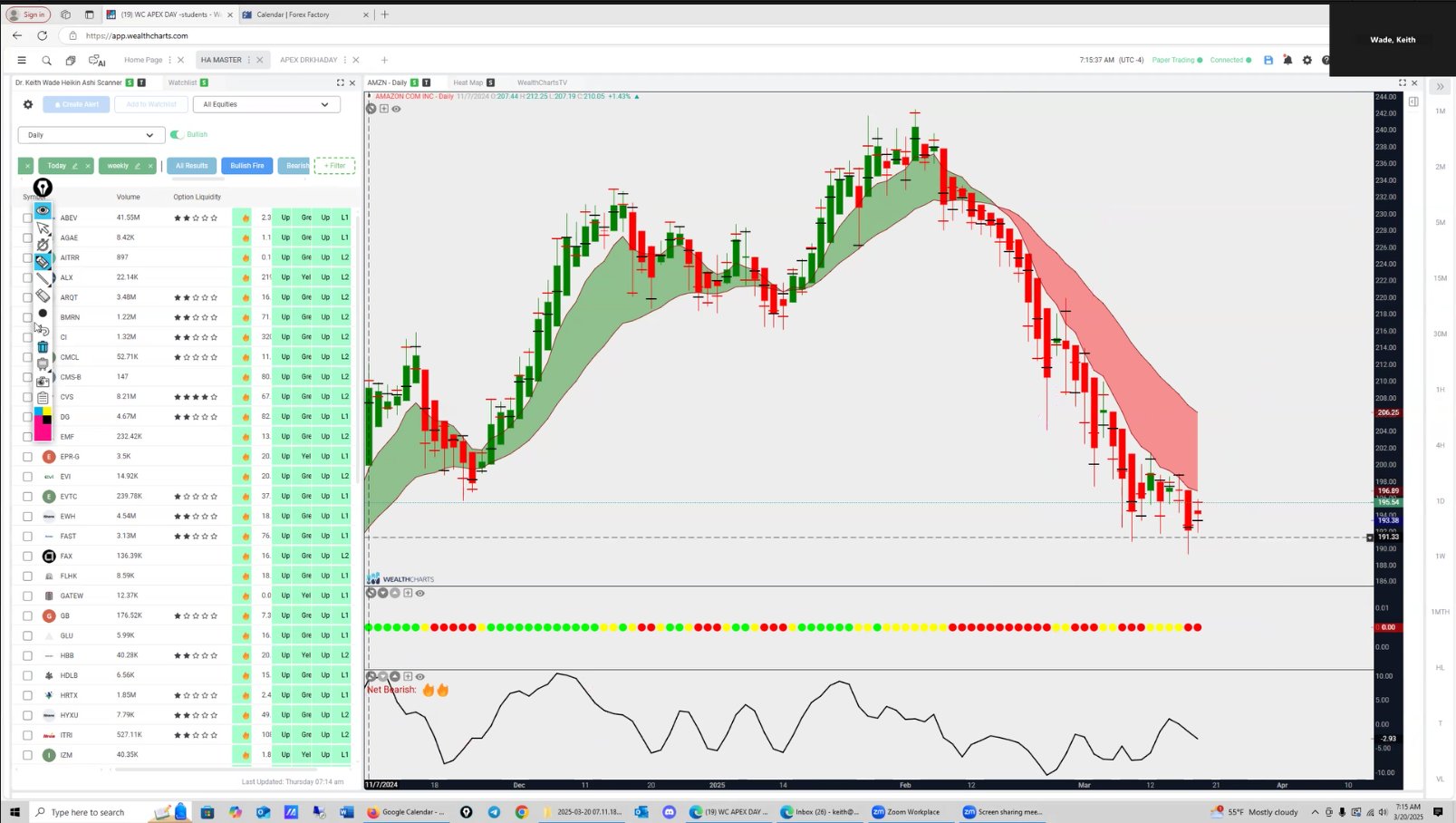Add indicator plus icon on main chart

(x=384, y=109)
